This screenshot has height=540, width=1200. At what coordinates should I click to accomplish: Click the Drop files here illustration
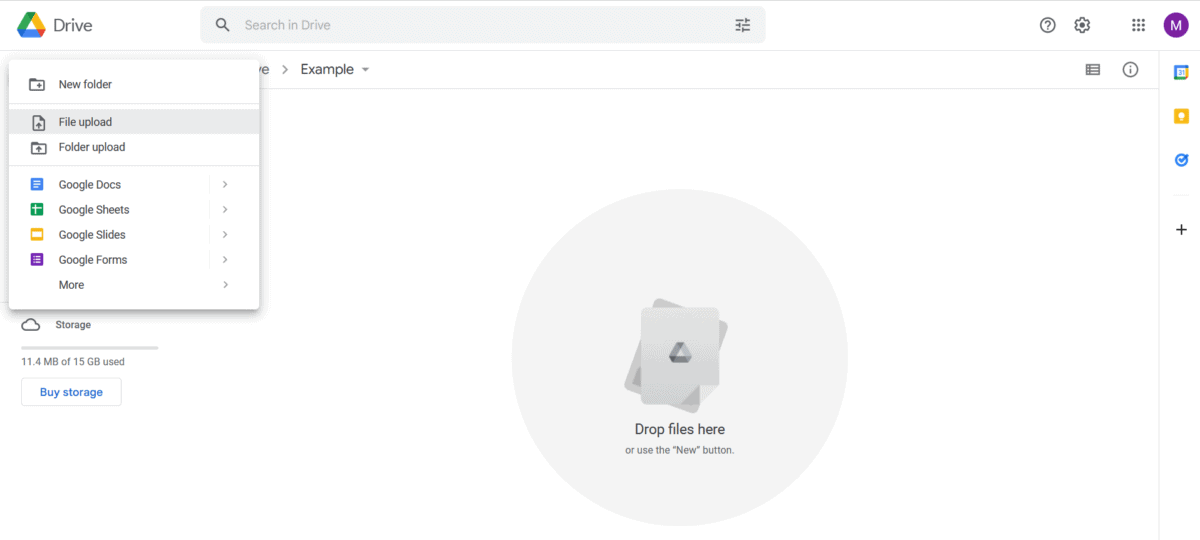point(679,357)
